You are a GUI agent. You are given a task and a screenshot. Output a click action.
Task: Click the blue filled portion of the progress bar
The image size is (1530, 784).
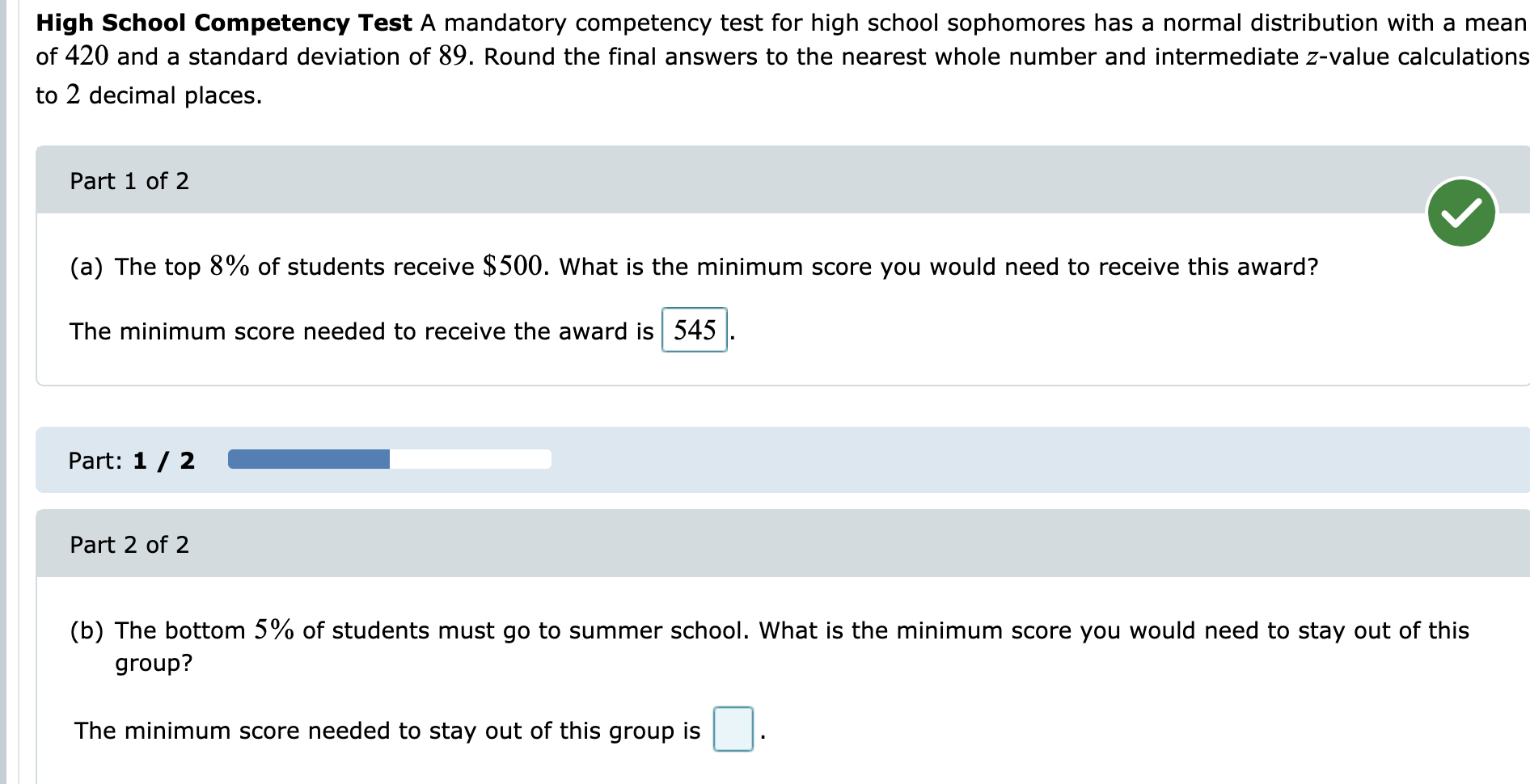point(307,459)
